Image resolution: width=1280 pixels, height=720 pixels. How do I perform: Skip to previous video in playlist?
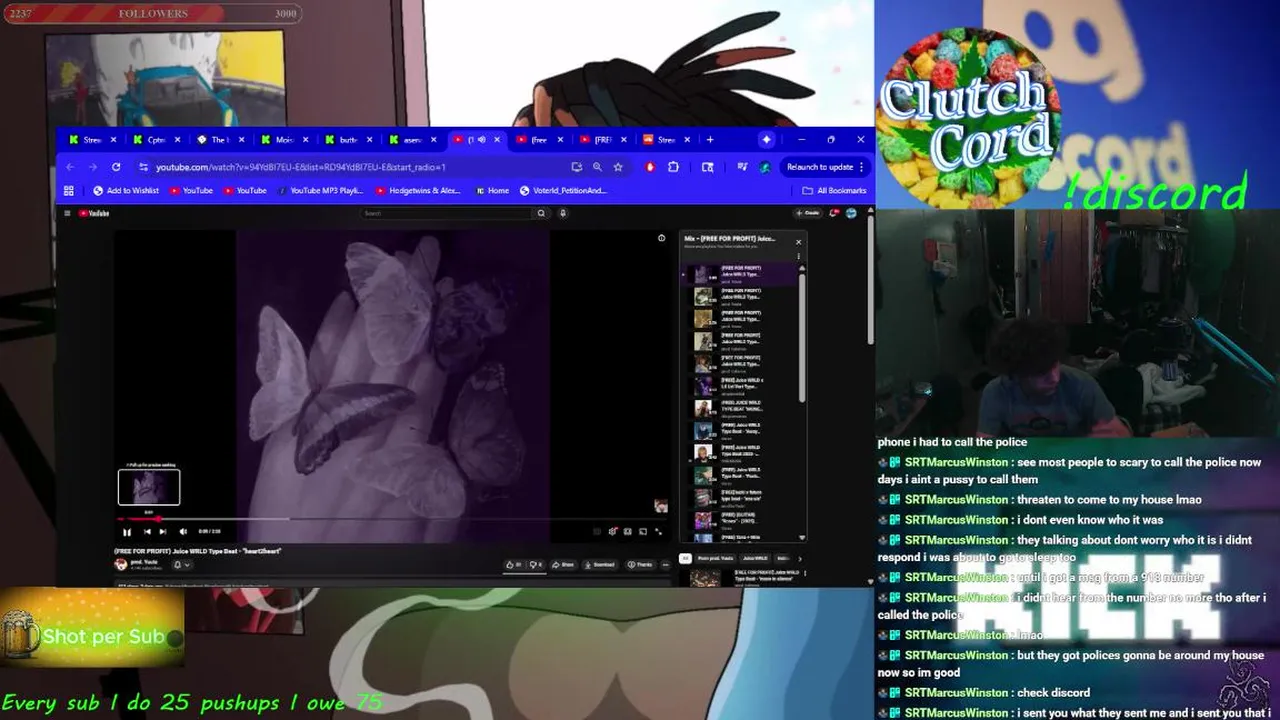[146, 532]
